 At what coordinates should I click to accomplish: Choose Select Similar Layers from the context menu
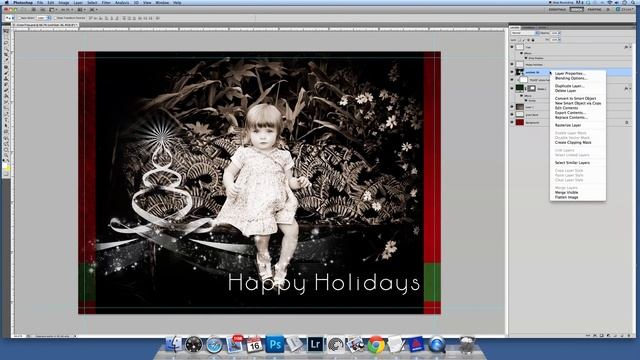click(572, 162)
